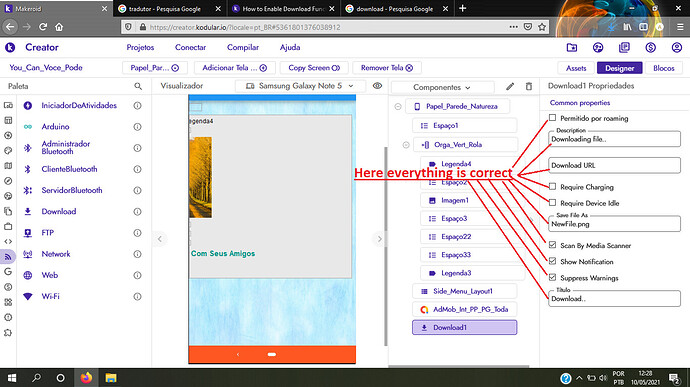Click the Designer button

(620, 68)
